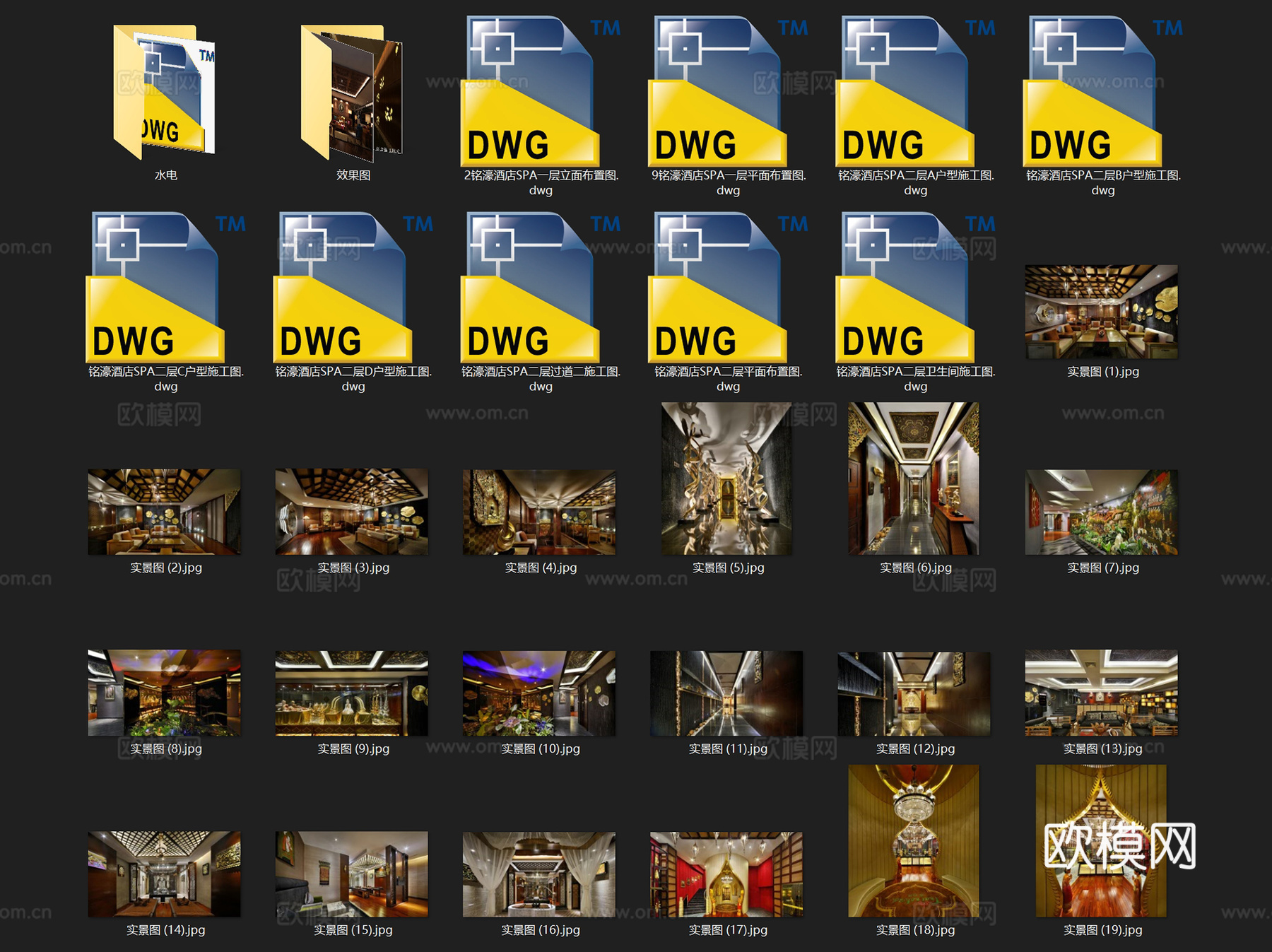This screenshot has width=1272, height=952.
Task: Click the file name "实景图 (14).jpg"
Action: (x=166, y=931)
